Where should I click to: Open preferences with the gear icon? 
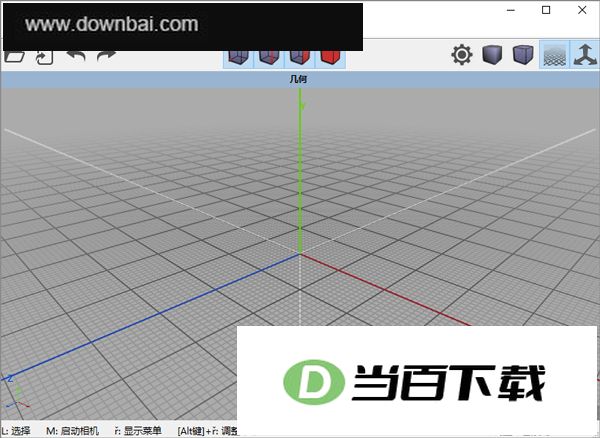pyautogui.click(x=462, y=55)
